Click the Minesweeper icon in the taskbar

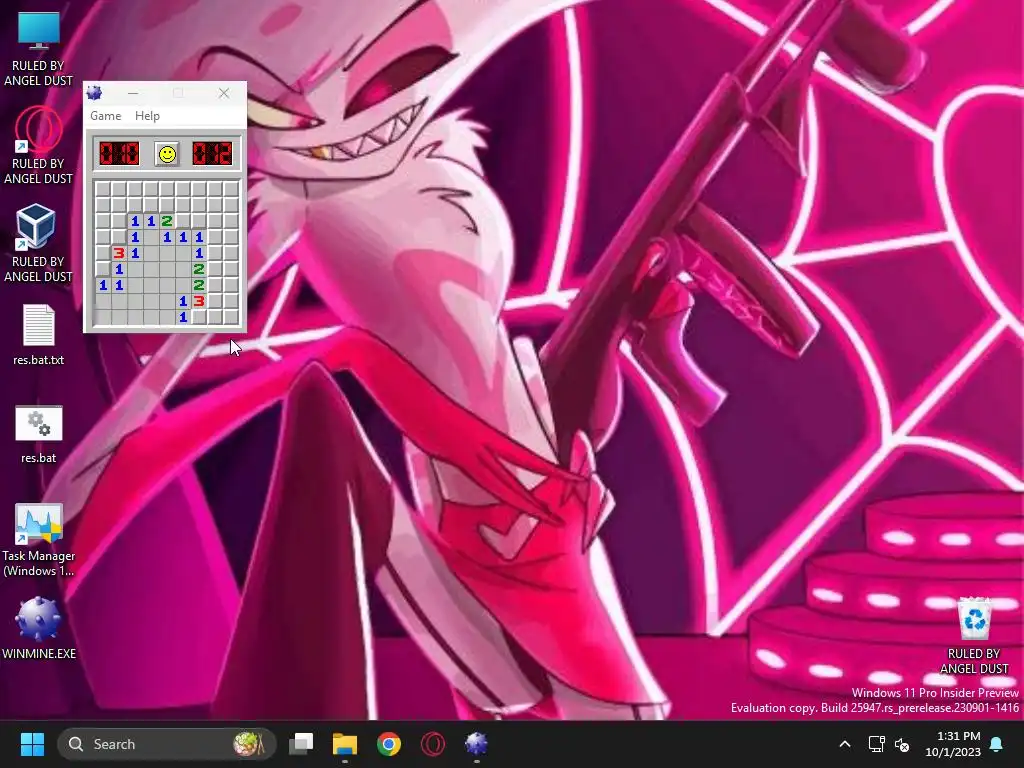(476, 744)
